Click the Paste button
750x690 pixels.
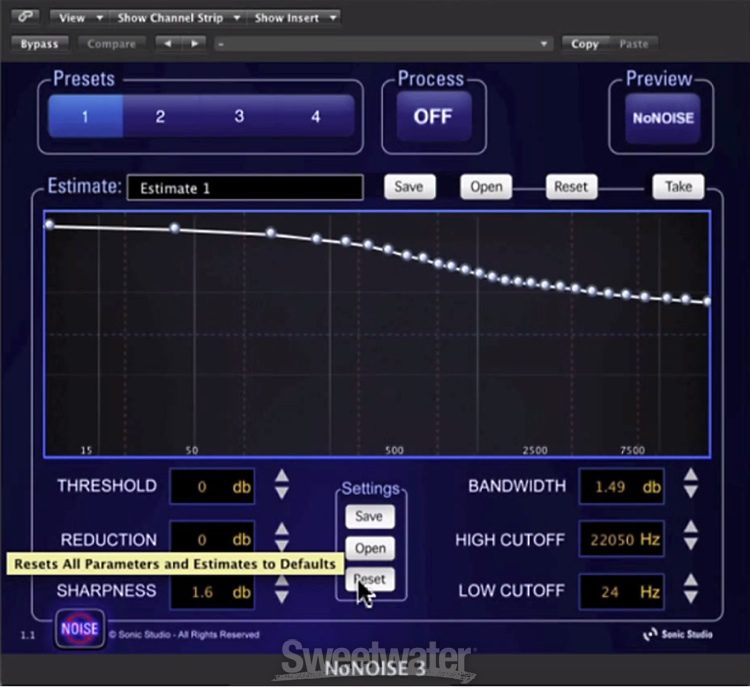634,44
